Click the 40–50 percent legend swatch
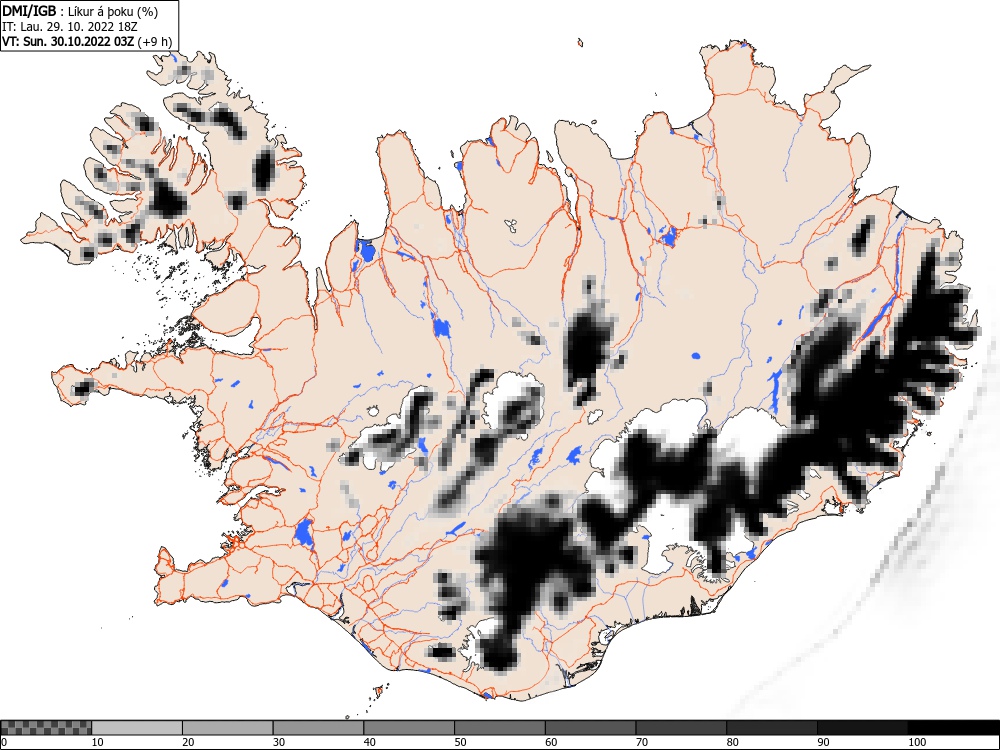The width and height of the screenshot is (1000, 750). coord(409,728)
